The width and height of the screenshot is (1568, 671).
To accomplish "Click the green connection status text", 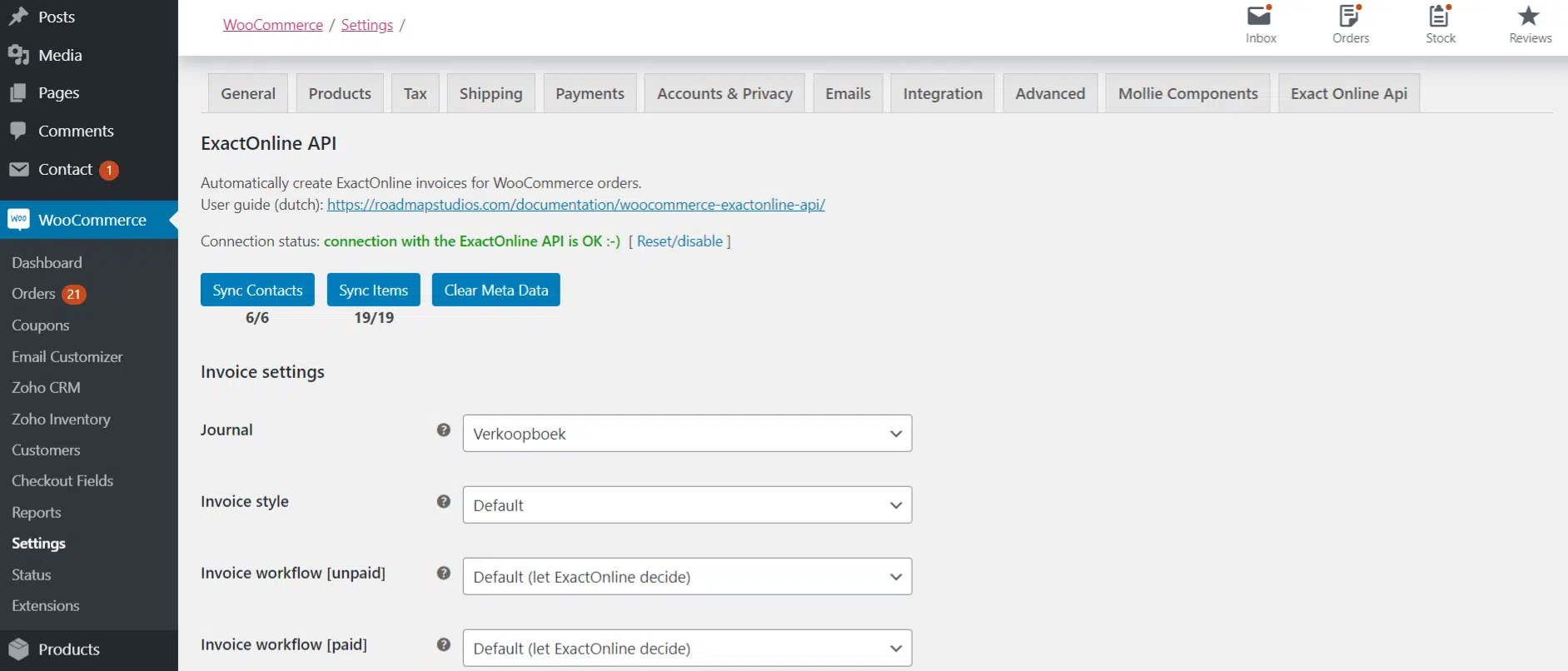I will click(472, 241).
